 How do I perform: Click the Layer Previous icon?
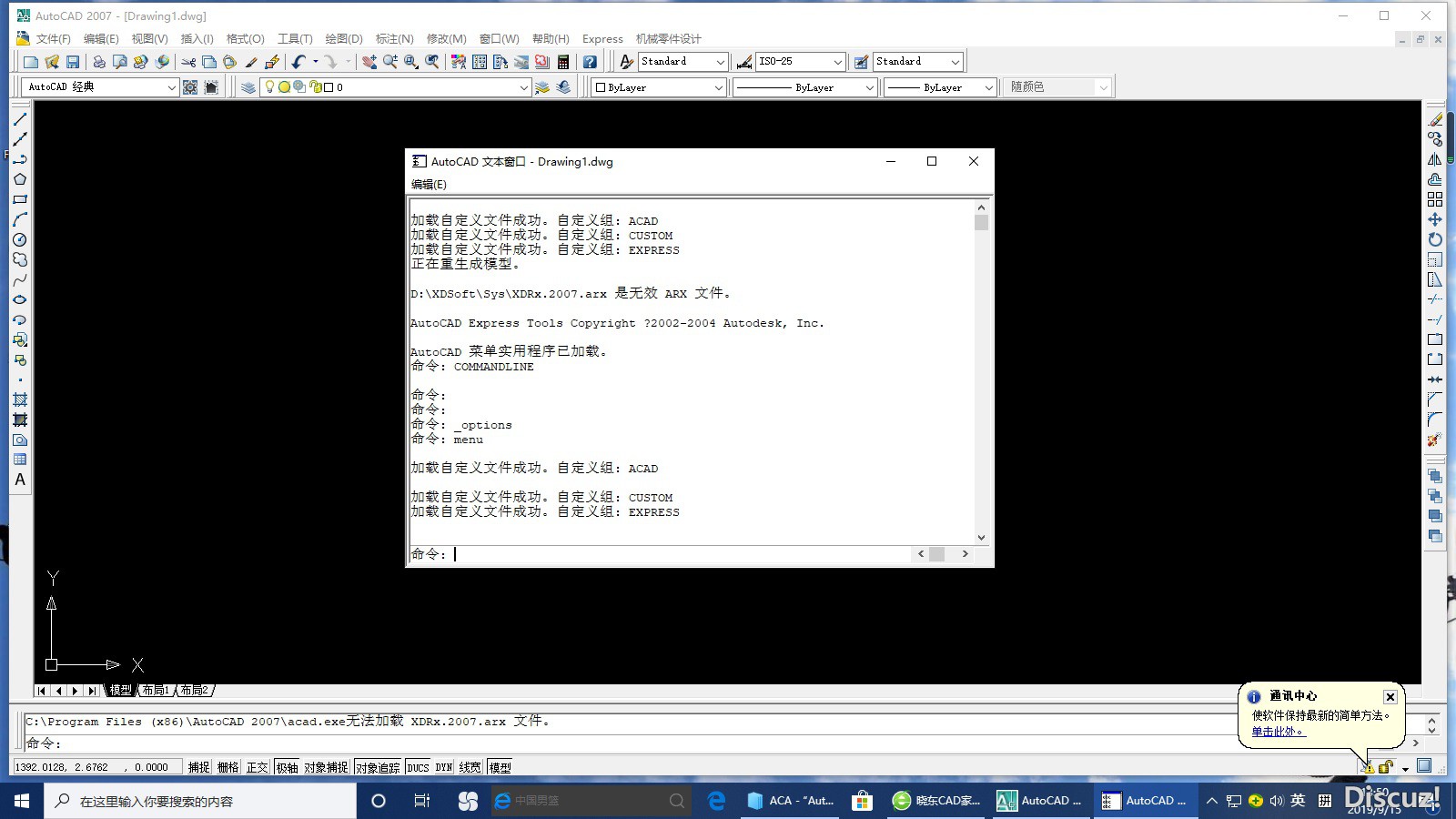pos(563,87)
